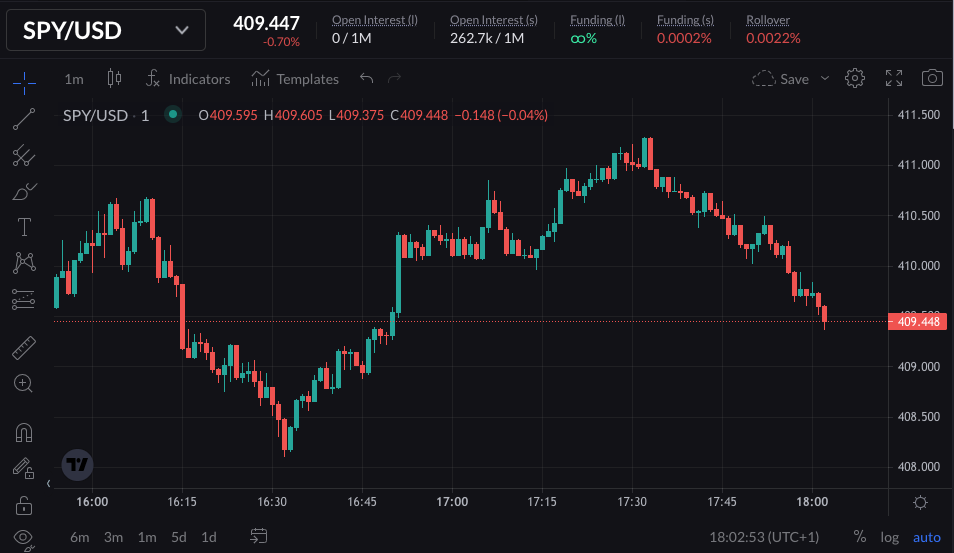954x553 pixels.
Task: Select the 1m date range at bottom
Action: [147, 537]
